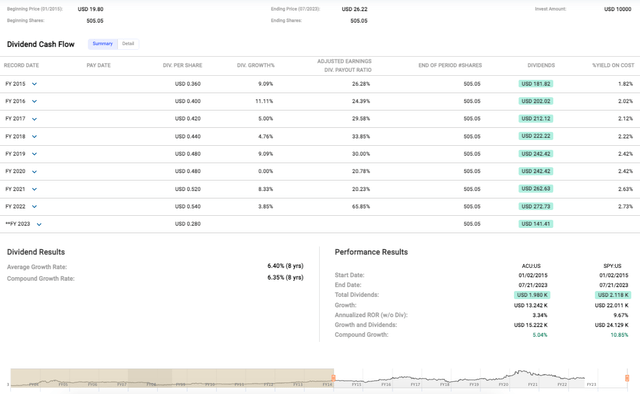
Task: Click the left orange range handle on timeline
Action: (333, 378)
